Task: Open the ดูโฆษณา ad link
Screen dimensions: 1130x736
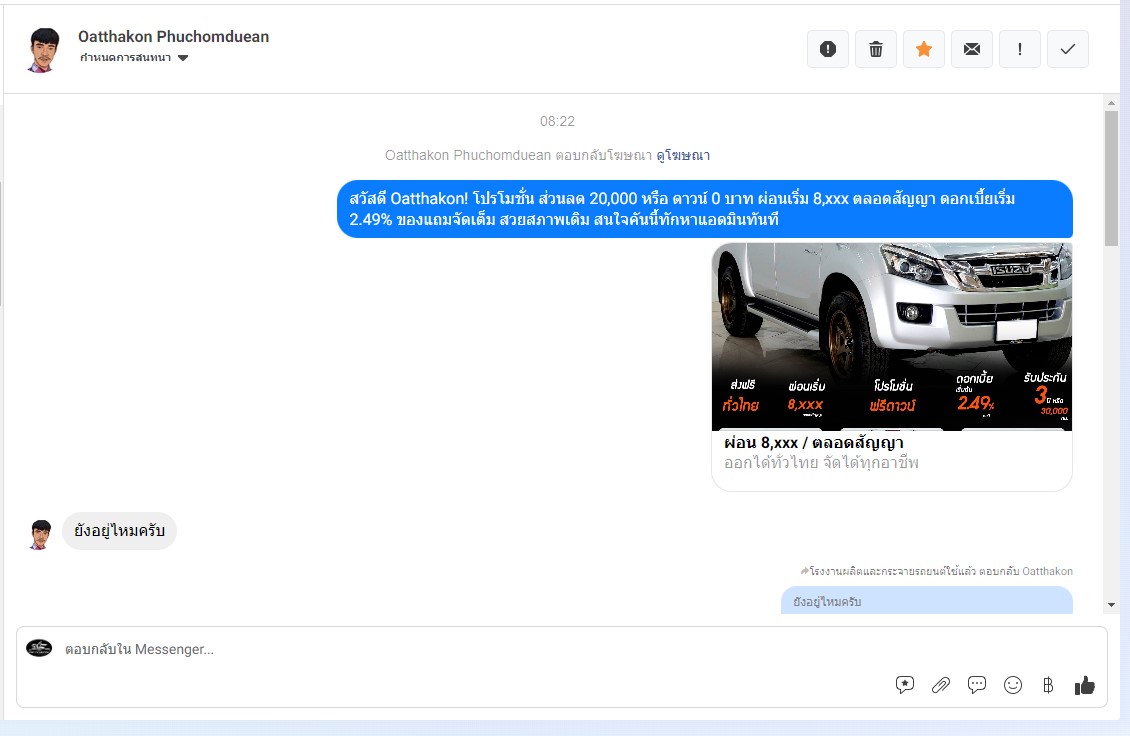Action: click(x=683, y=155)
